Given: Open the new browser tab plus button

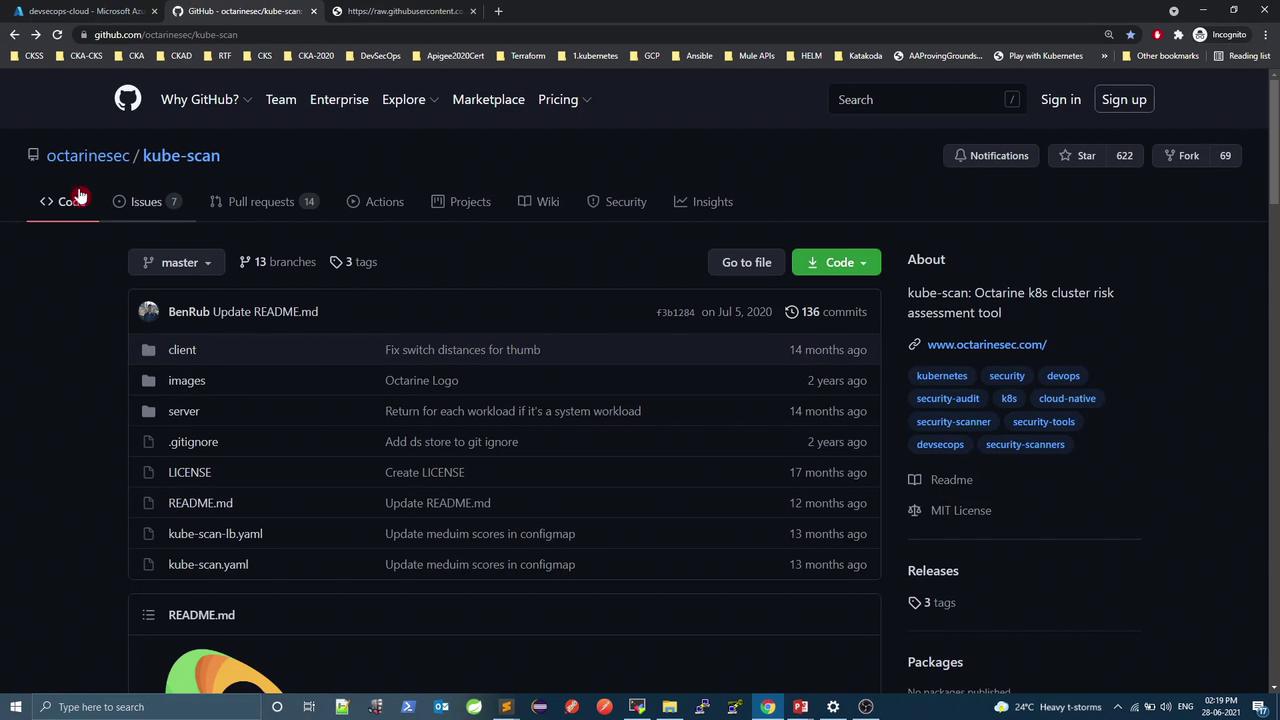Looking at the screenshot, I should [498, 11].
